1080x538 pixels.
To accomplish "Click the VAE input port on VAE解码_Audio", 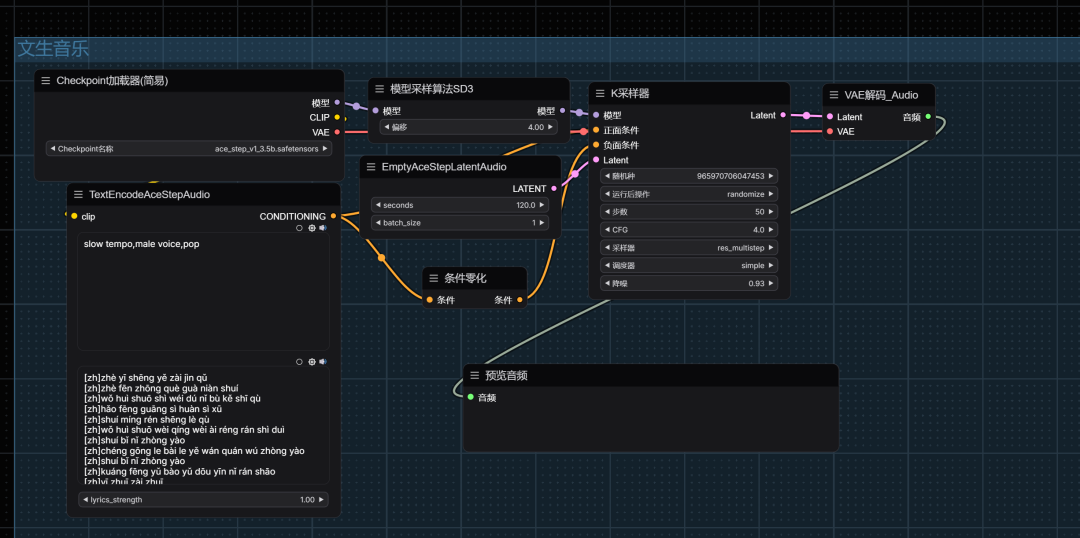I will 830,131.
